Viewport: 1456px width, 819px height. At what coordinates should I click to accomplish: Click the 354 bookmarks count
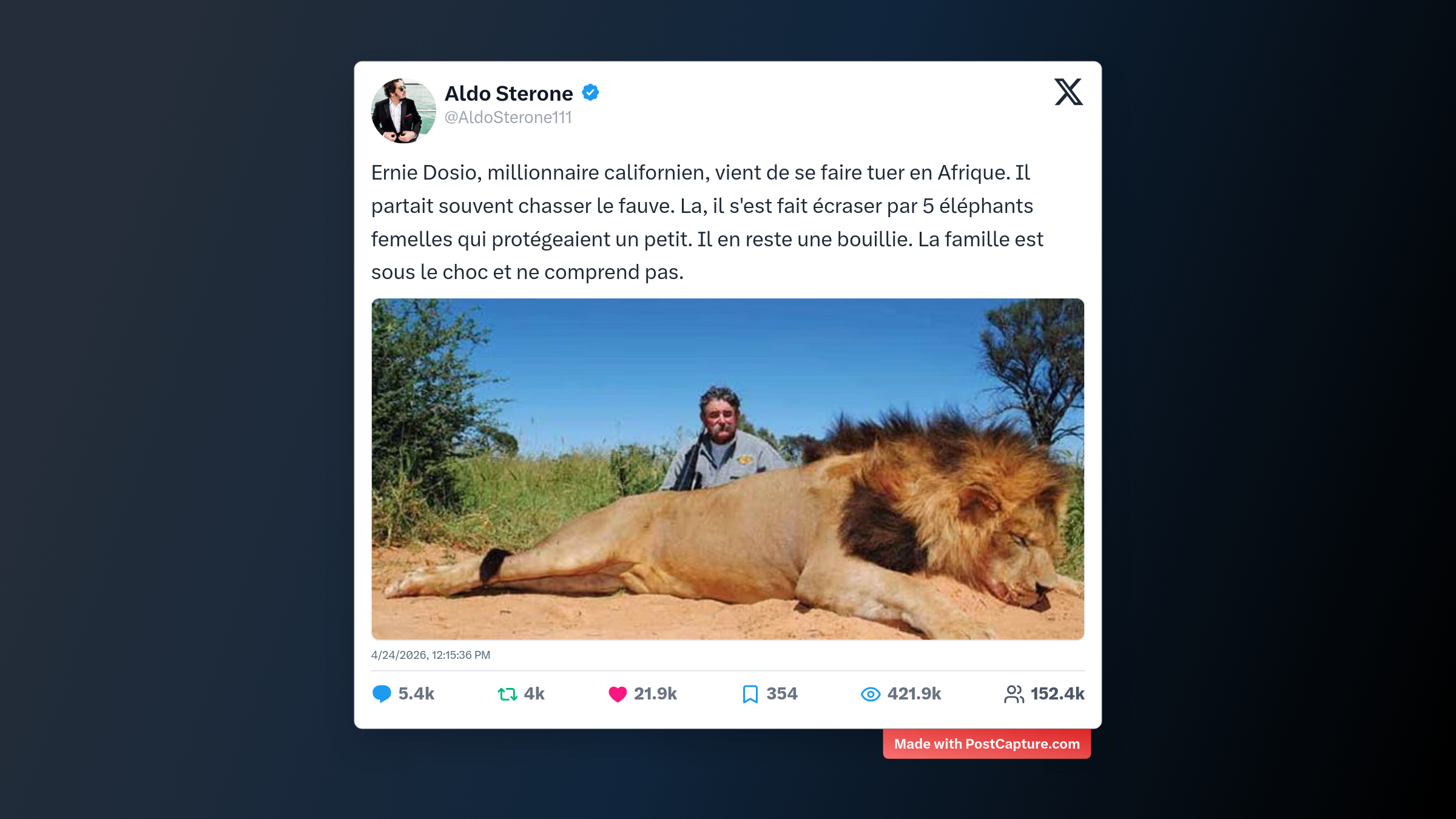click(x=781, y=693)
